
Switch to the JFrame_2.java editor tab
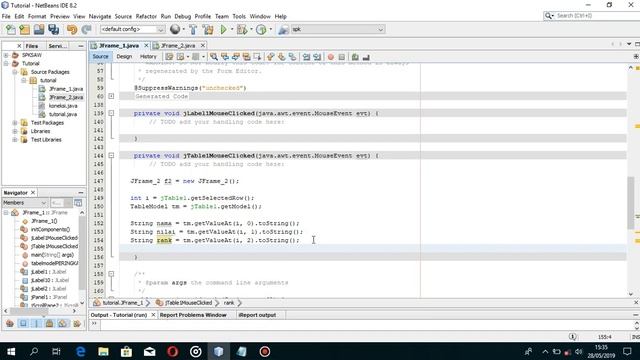[x=178, y=45]
